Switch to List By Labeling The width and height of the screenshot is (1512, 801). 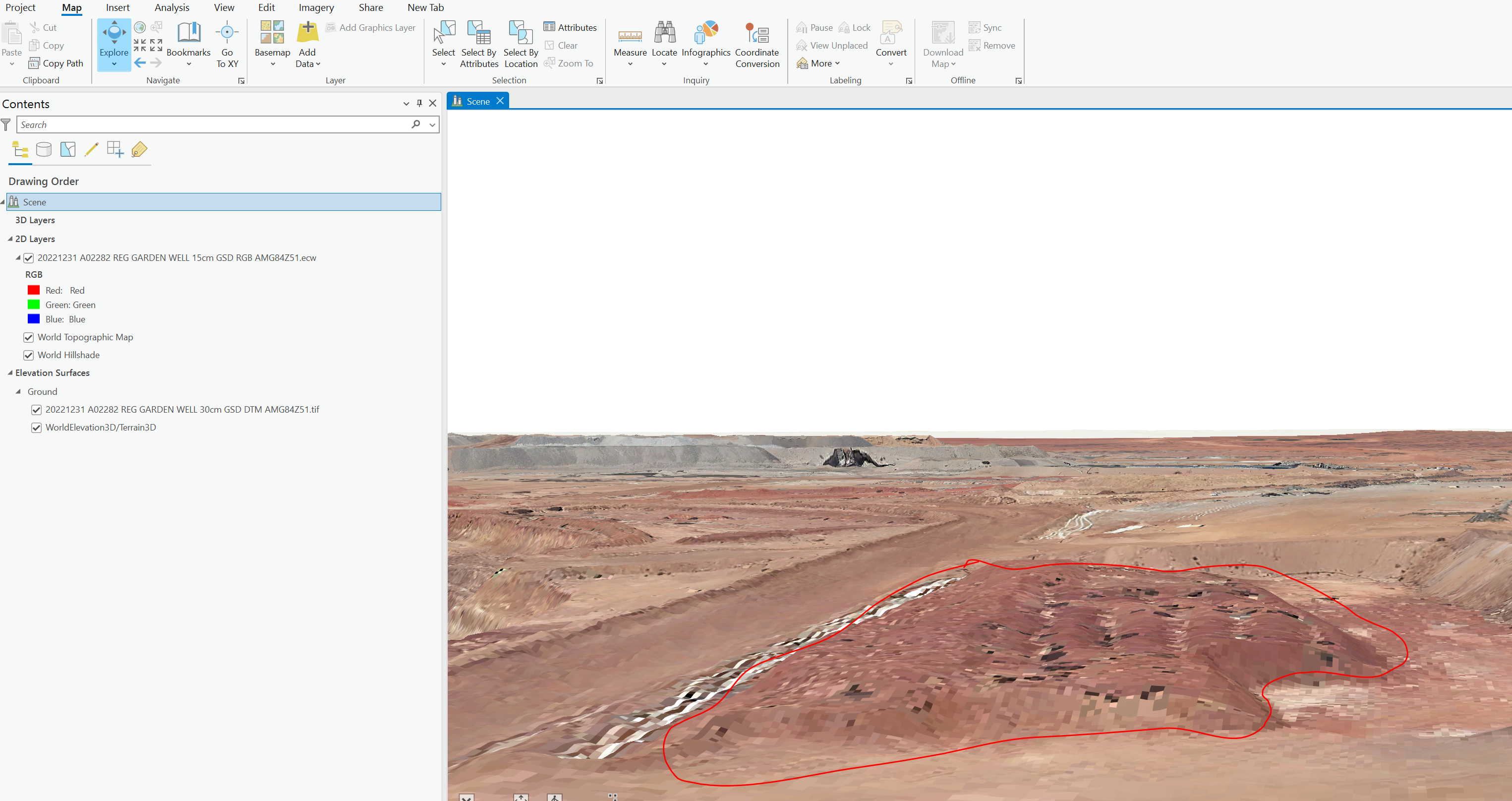point(140,150)
